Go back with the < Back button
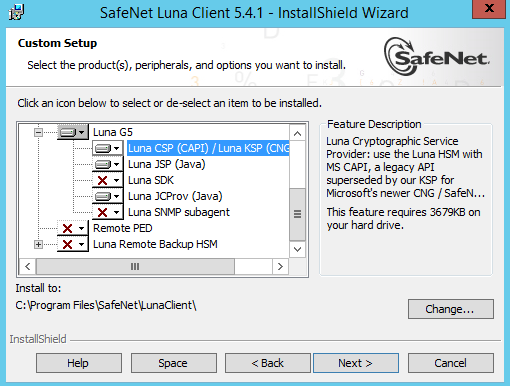The width and height of the screenshot is (510, 386). pos(268,363)
